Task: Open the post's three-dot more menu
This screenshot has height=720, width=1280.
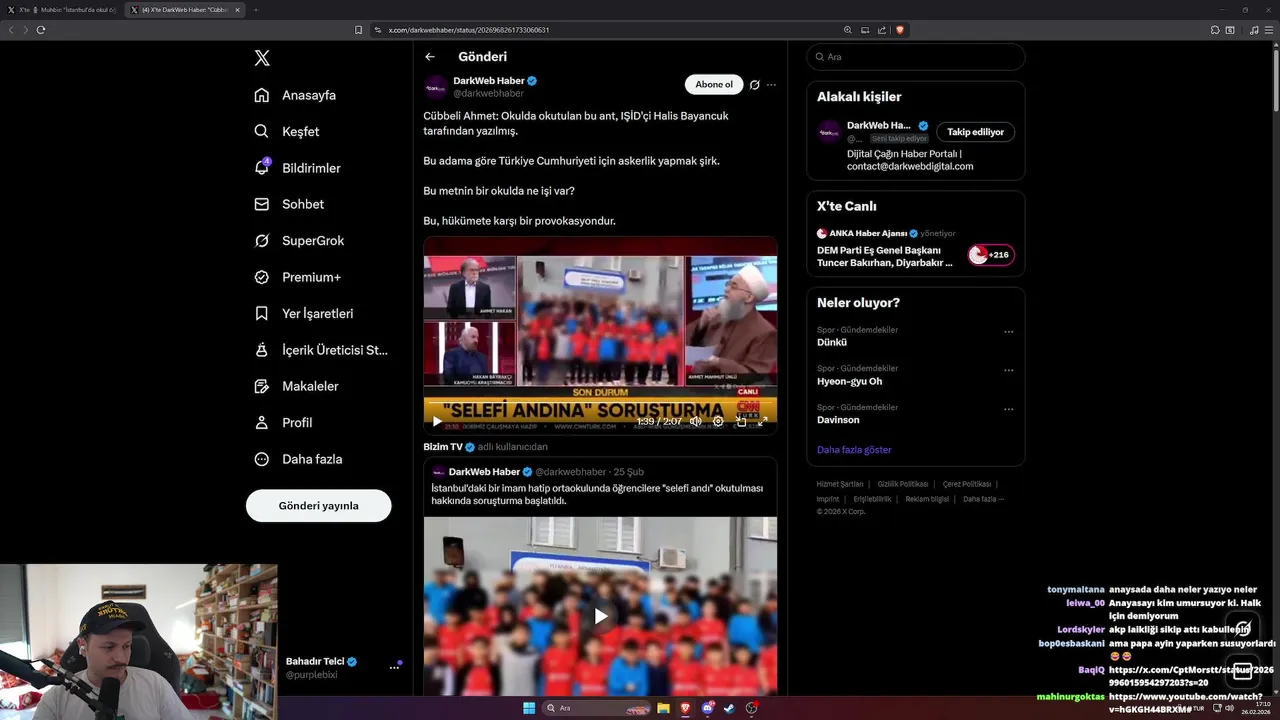Action: point(771,85)
